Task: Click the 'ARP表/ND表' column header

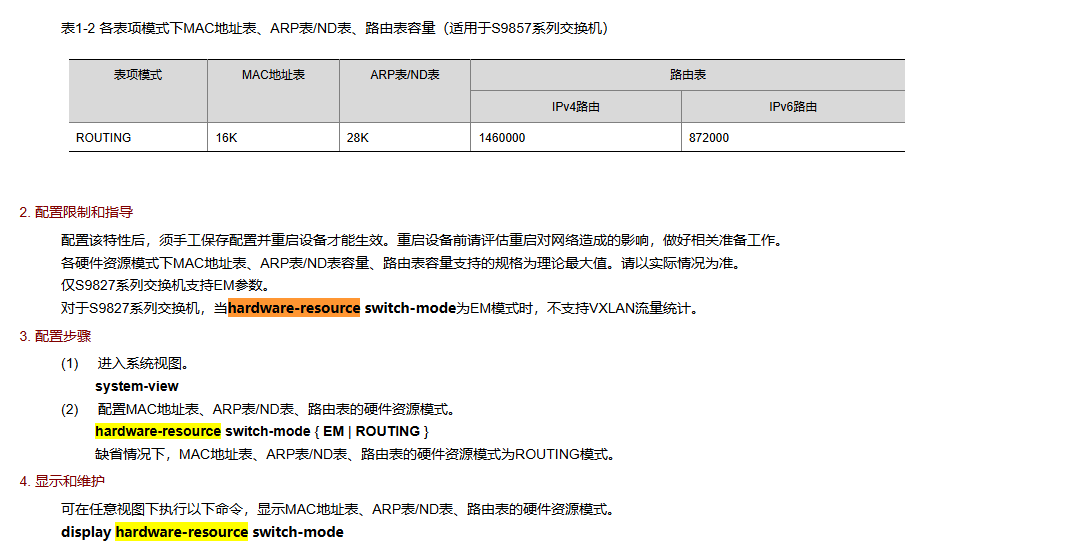Action: tap(405, 75)
